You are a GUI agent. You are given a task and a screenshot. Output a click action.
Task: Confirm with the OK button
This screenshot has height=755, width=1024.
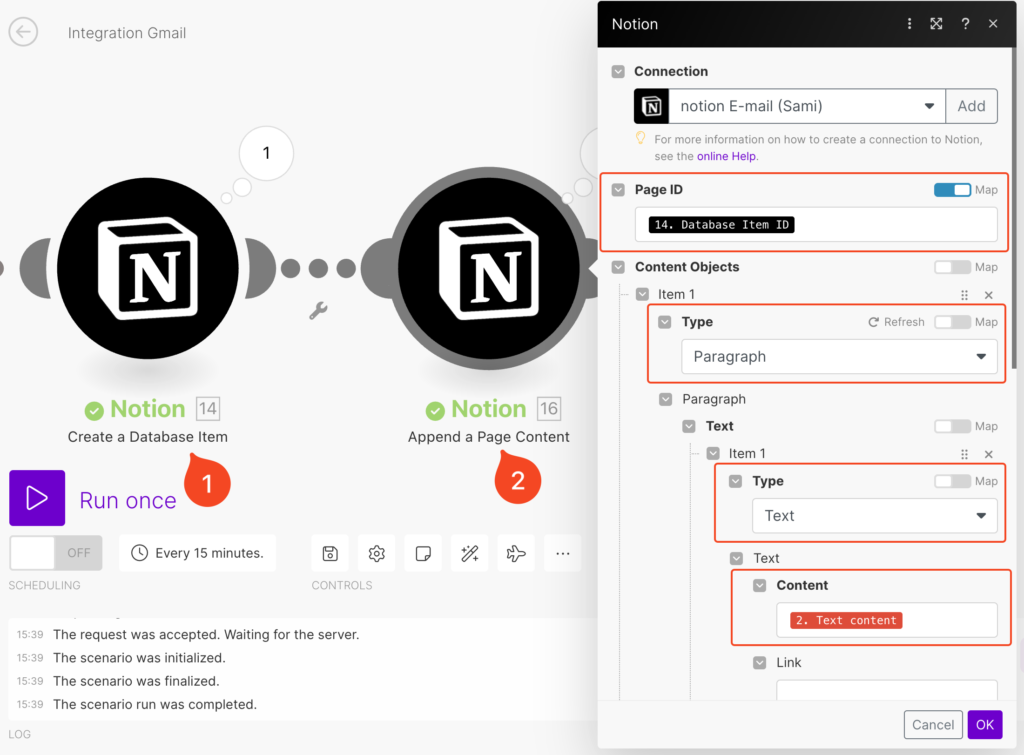pos(985,724)
